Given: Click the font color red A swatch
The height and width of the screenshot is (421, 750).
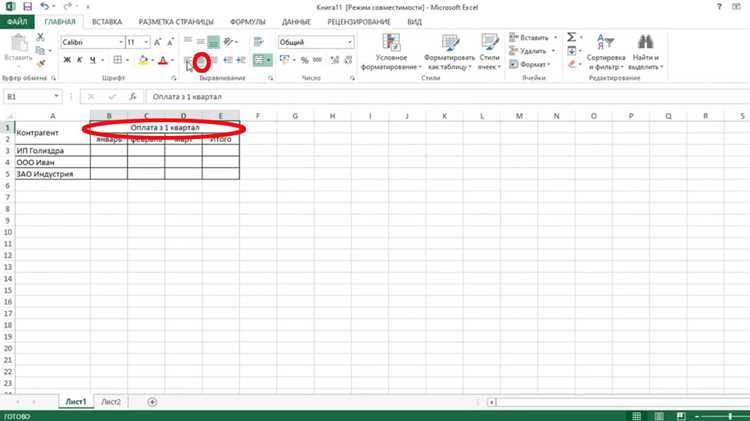Looking at the screenshot, I should tap(163, 60).
